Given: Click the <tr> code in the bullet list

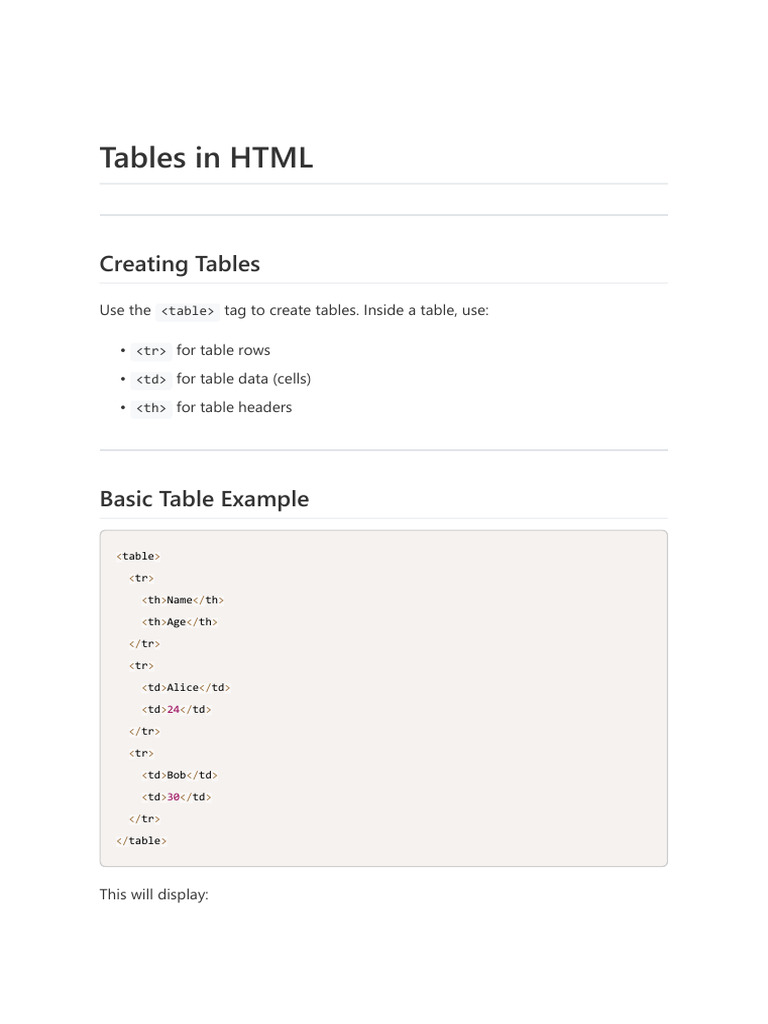Looking at the screenshot, I should coord(150,351).
